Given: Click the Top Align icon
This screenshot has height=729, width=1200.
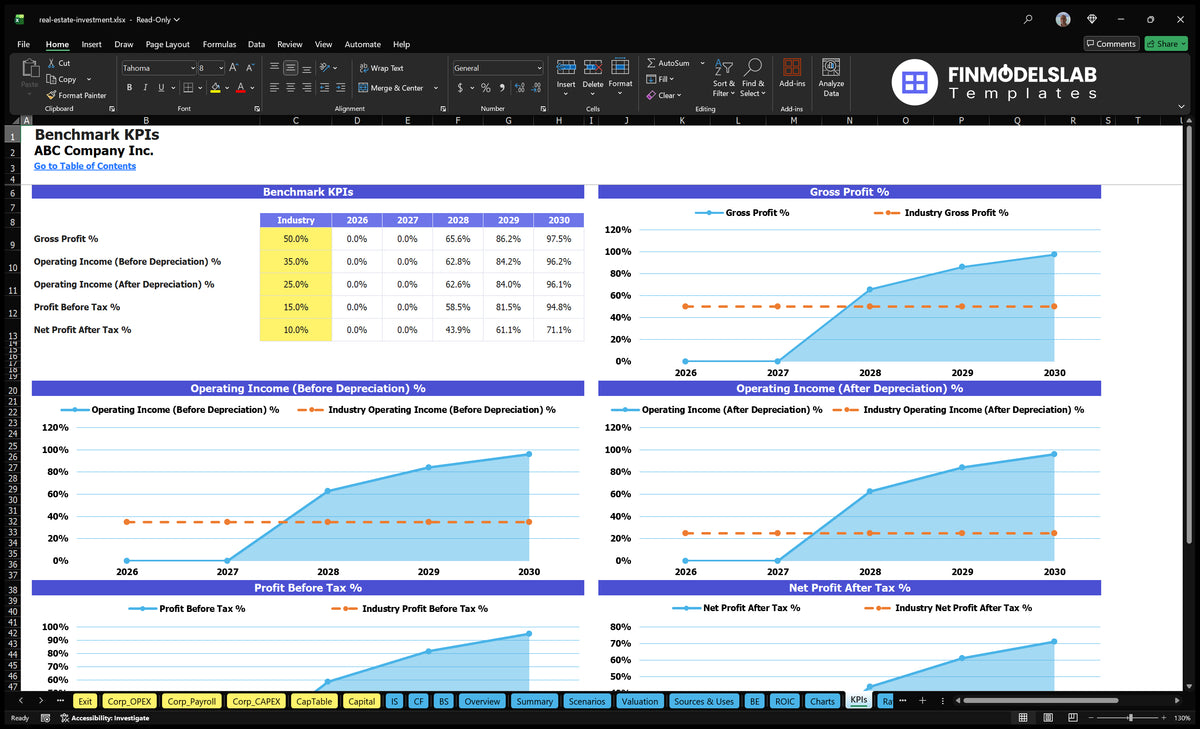Looking at the screenshot, I should click(275, 68).
